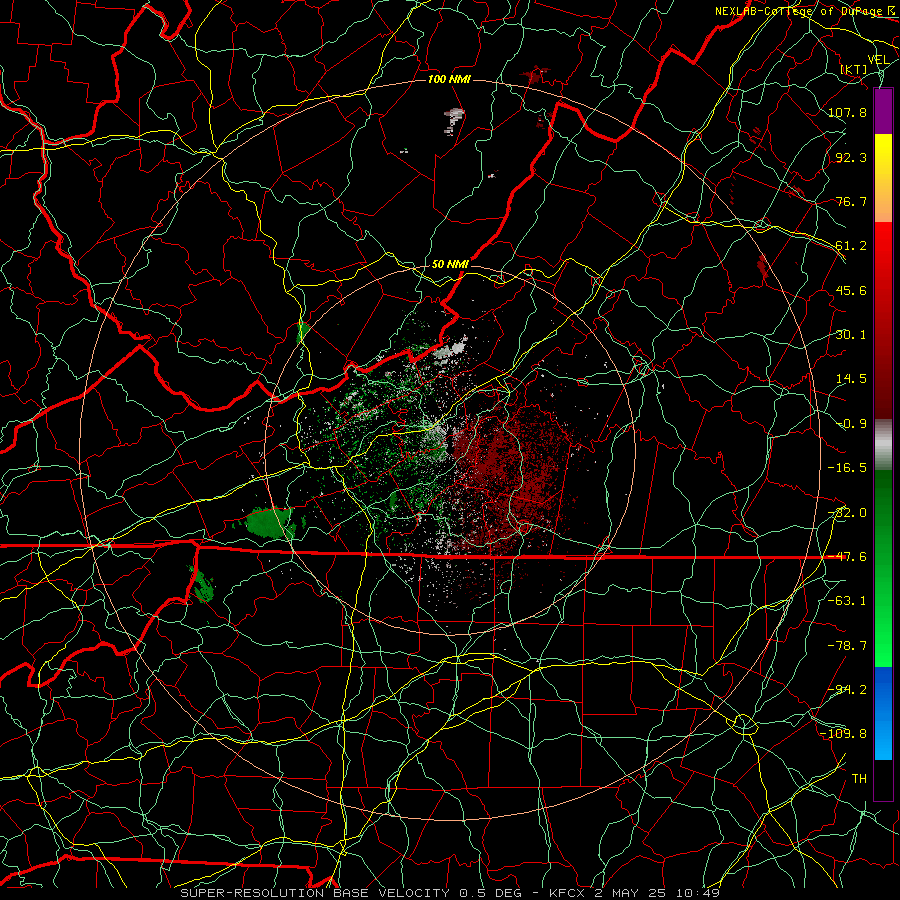Viewport: 900px width, 900px height.
Task: Click the VEL legend title
Action: click(878, 60)
